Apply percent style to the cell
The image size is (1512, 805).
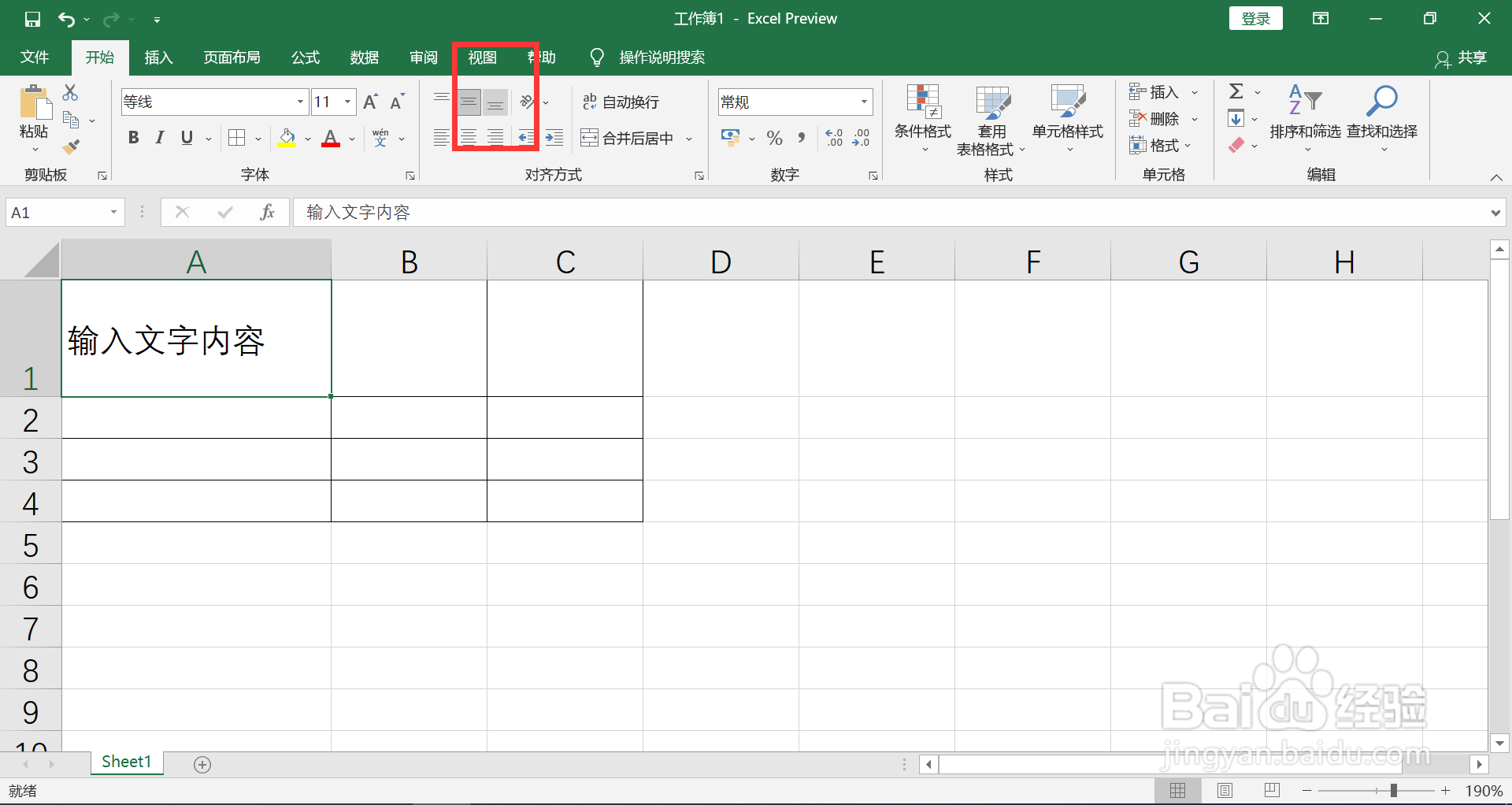tap(775, 138)
